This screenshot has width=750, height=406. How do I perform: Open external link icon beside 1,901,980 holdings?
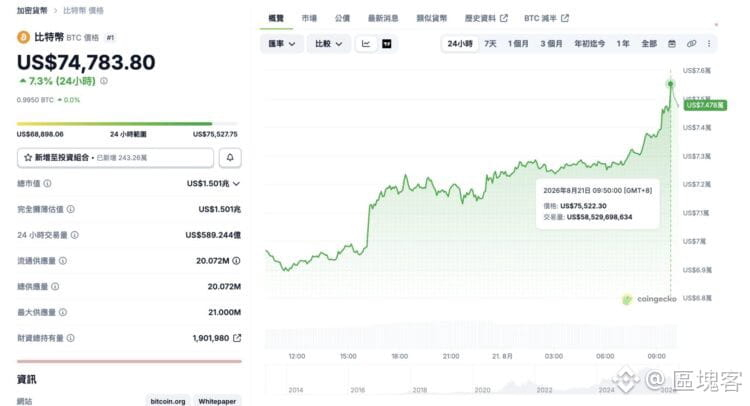(237, 338)
